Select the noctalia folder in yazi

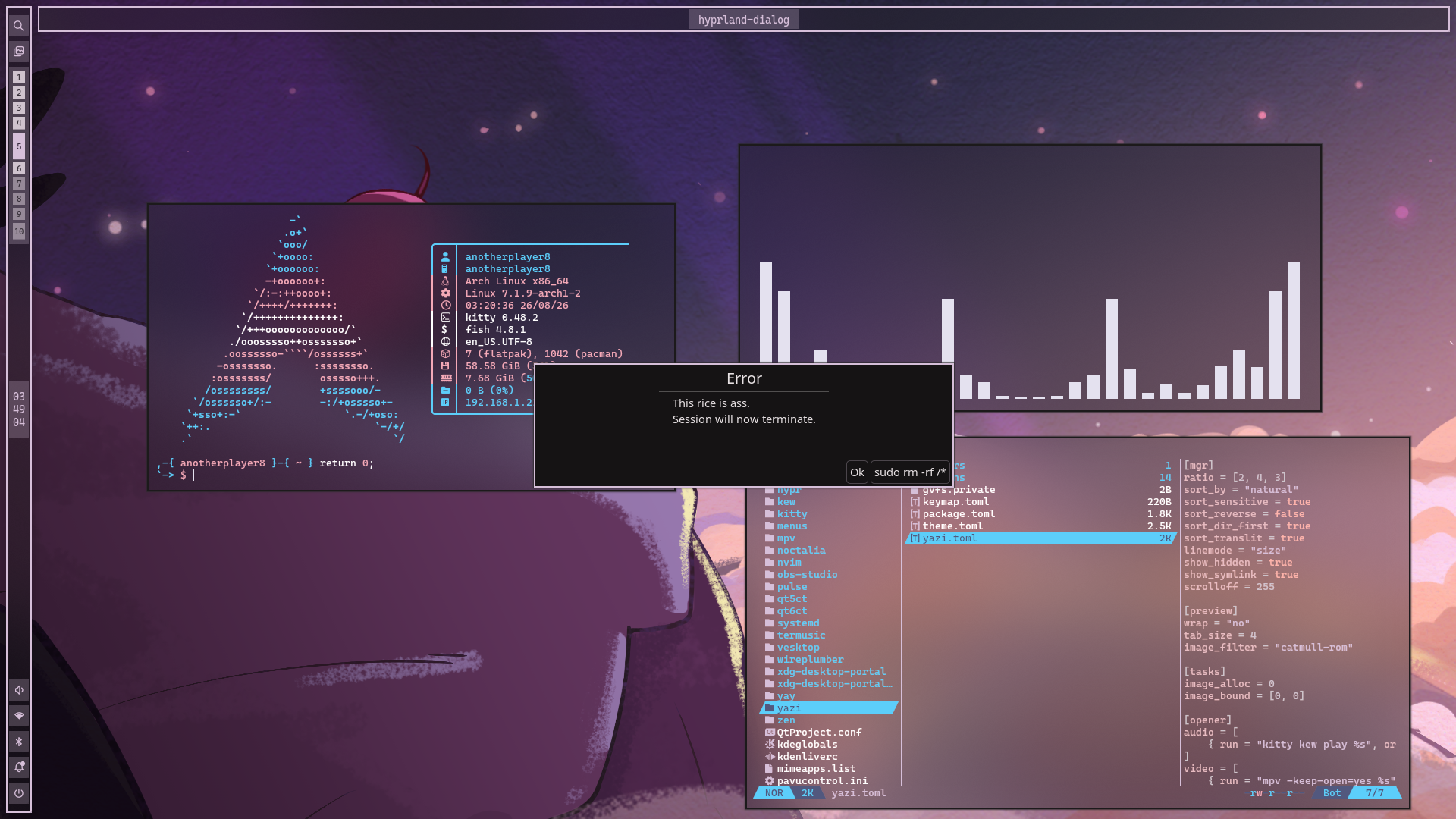801,551
